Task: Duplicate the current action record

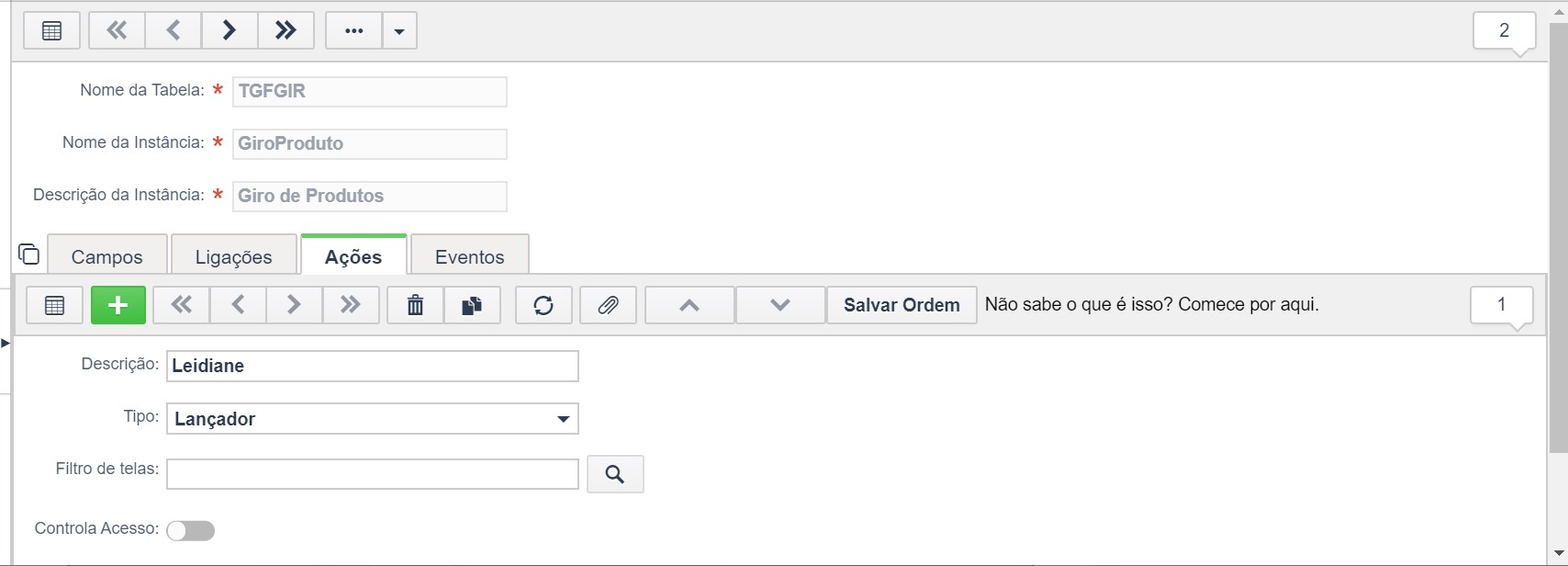Action: 472,305
